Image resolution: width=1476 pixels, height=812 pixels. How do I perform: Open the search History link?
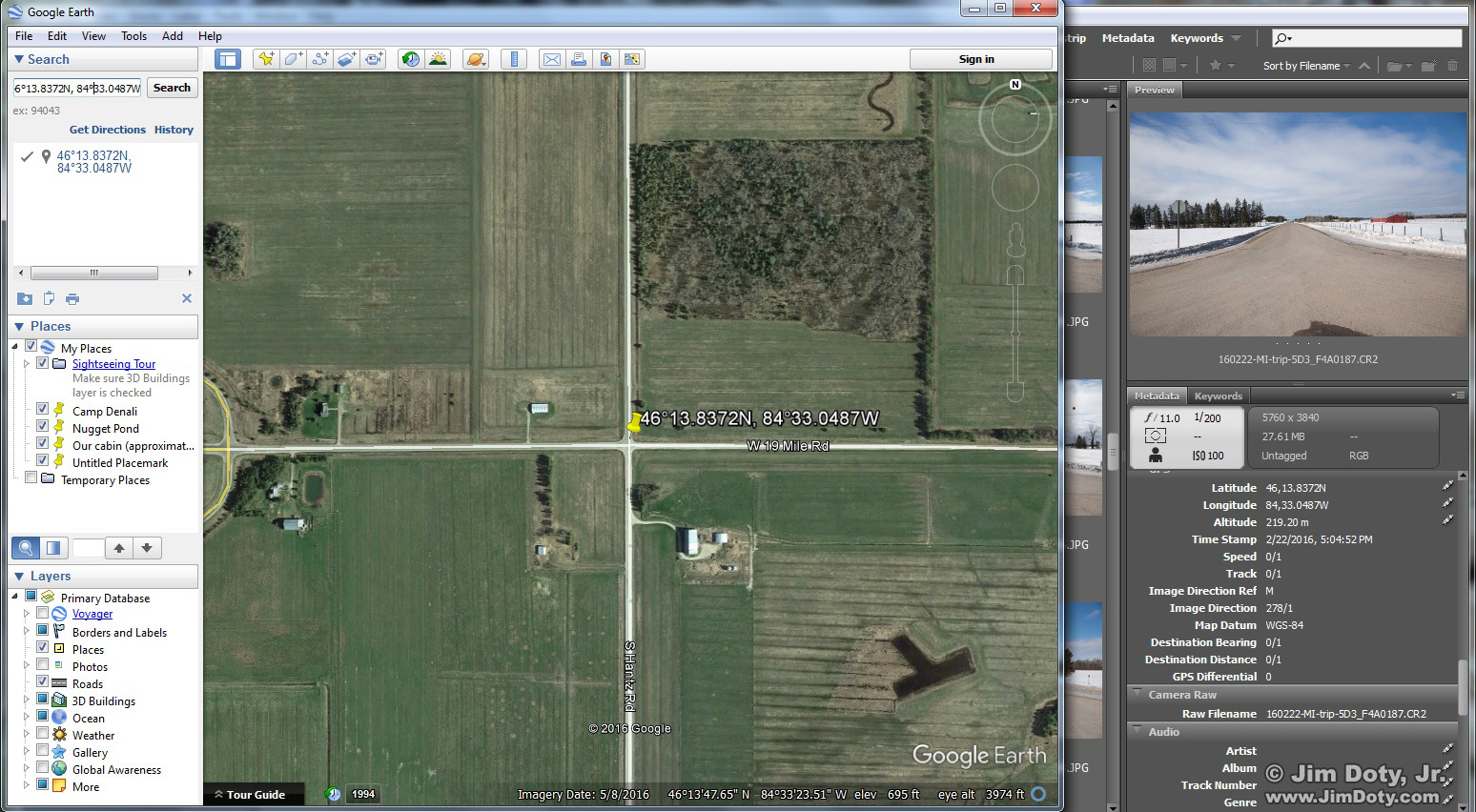click(174, 130)
